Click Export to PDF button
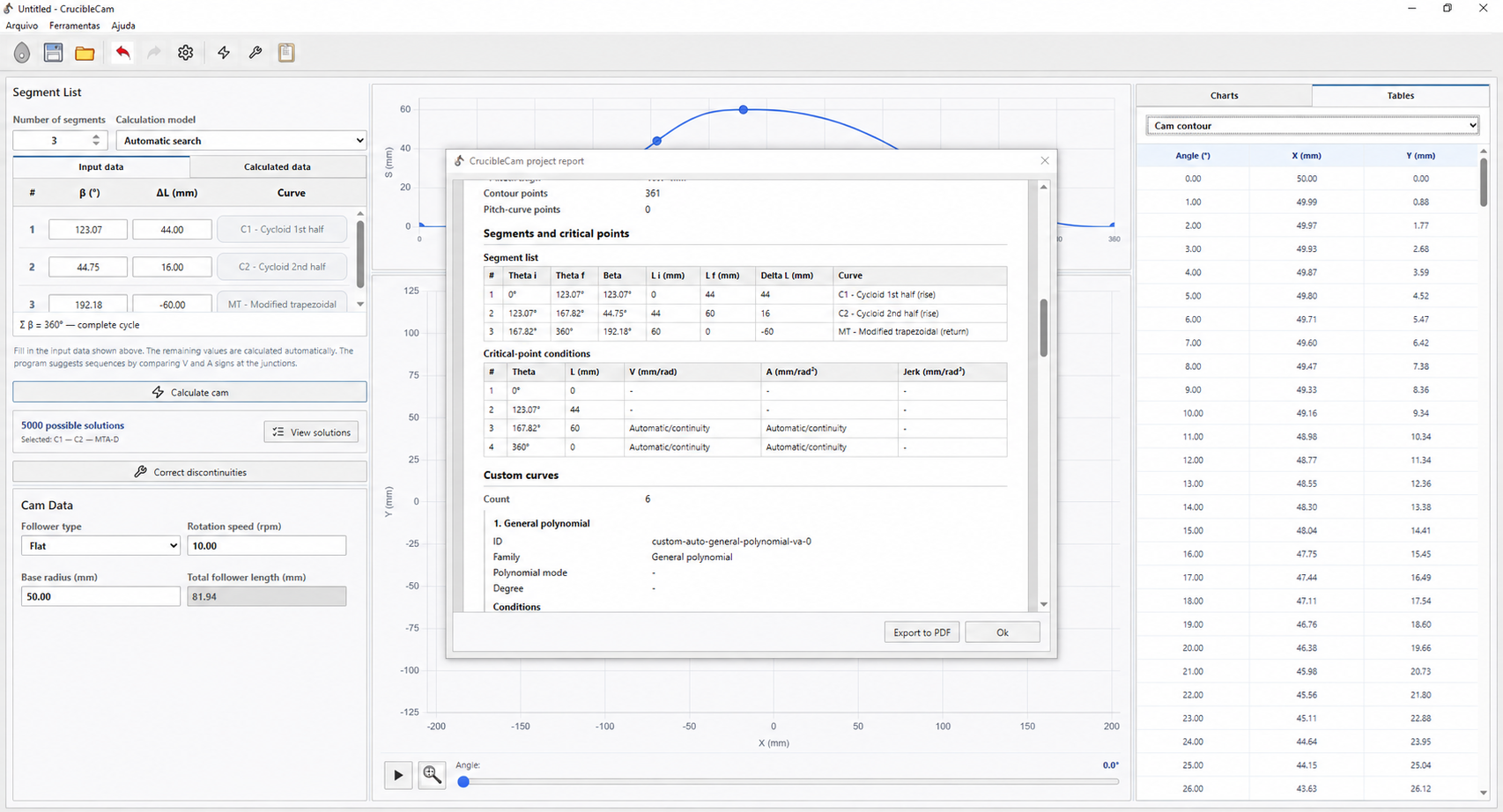Image resolution: width=1503 pixels, height=812 pixels. click(922, 632)
